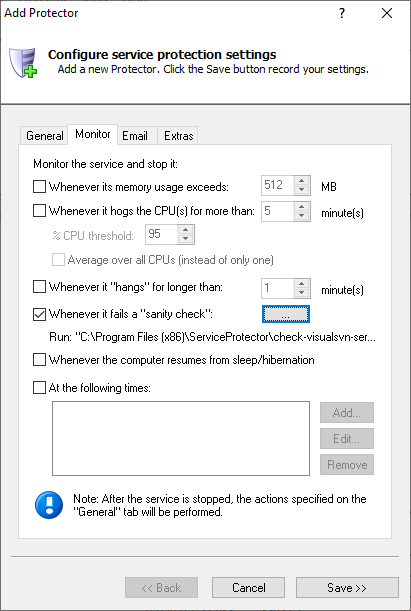
Task: Click the question mark help button
Action: pos(342,13)
